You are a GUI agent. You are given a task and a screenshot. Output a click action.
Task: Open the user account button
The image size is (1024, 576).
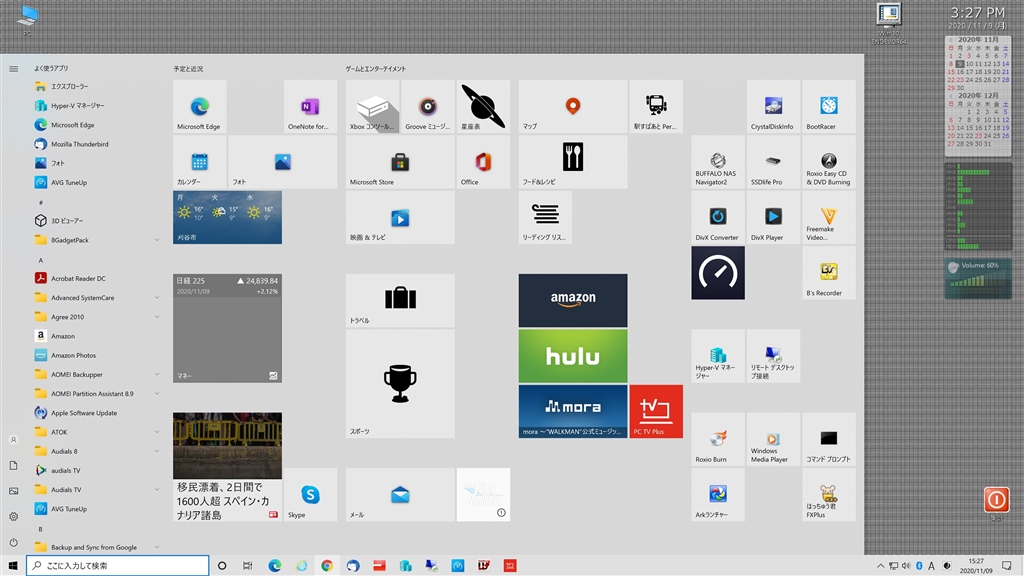tap(14, 440)
